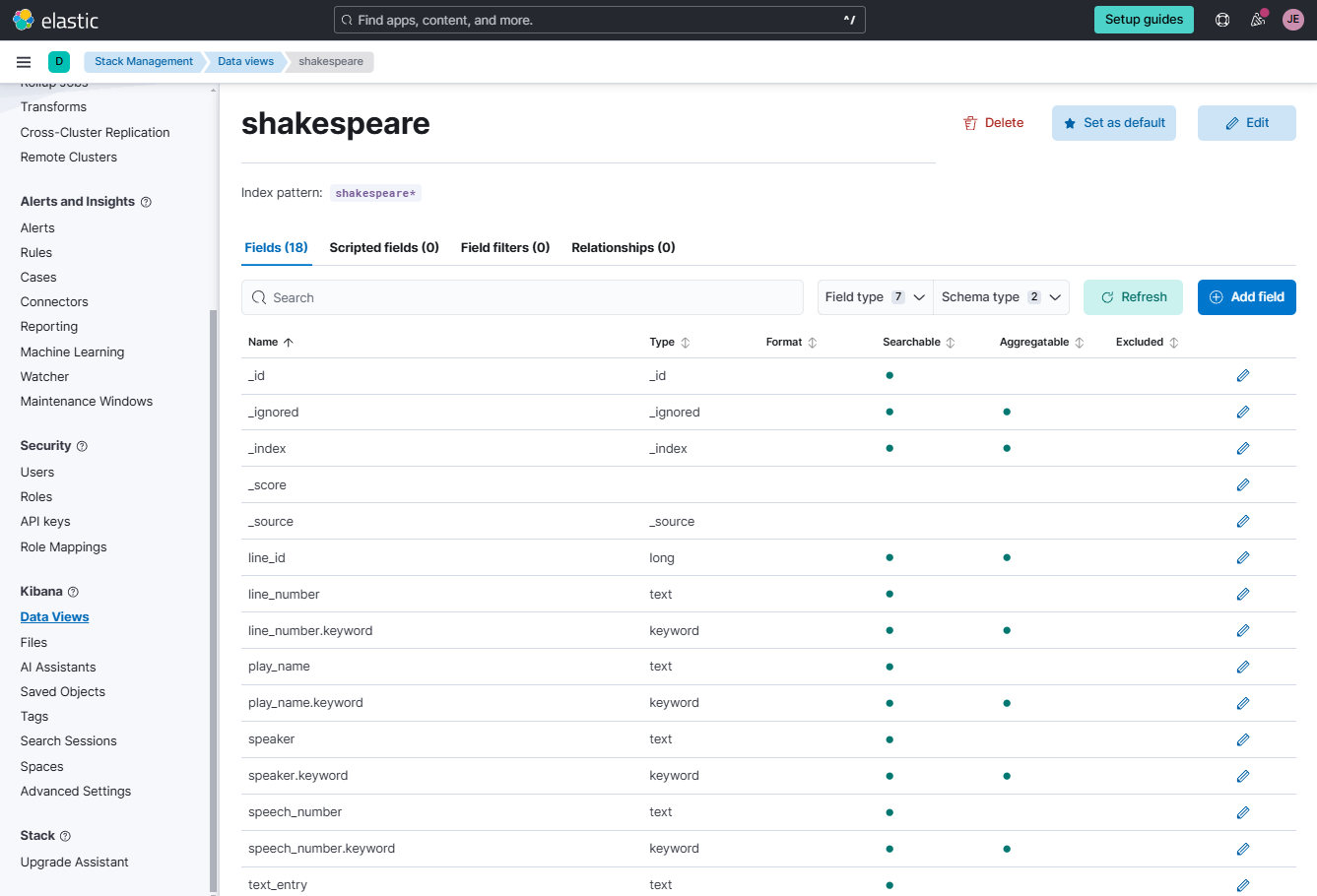Open the JE user avatar menu
The height and width of the screenshot is (896, 1317).
point(1293,20)
